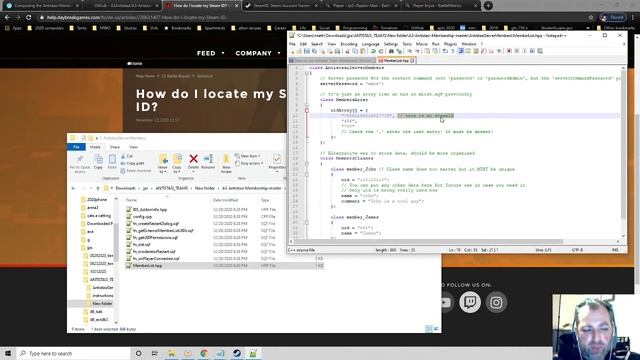Reload the page in Chrome

pyautogui.click(x=28, y=17)
